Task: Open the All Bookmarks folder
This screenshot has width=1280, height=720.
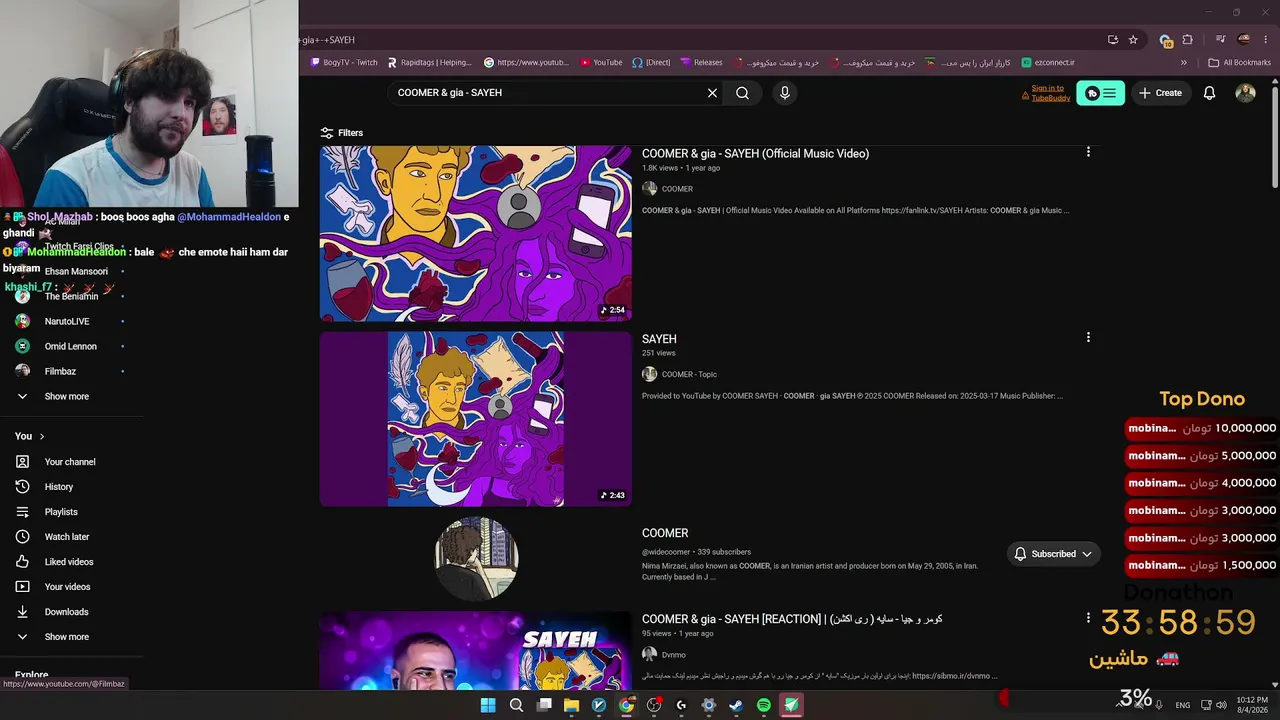Action: click(x=1240, y=63)
